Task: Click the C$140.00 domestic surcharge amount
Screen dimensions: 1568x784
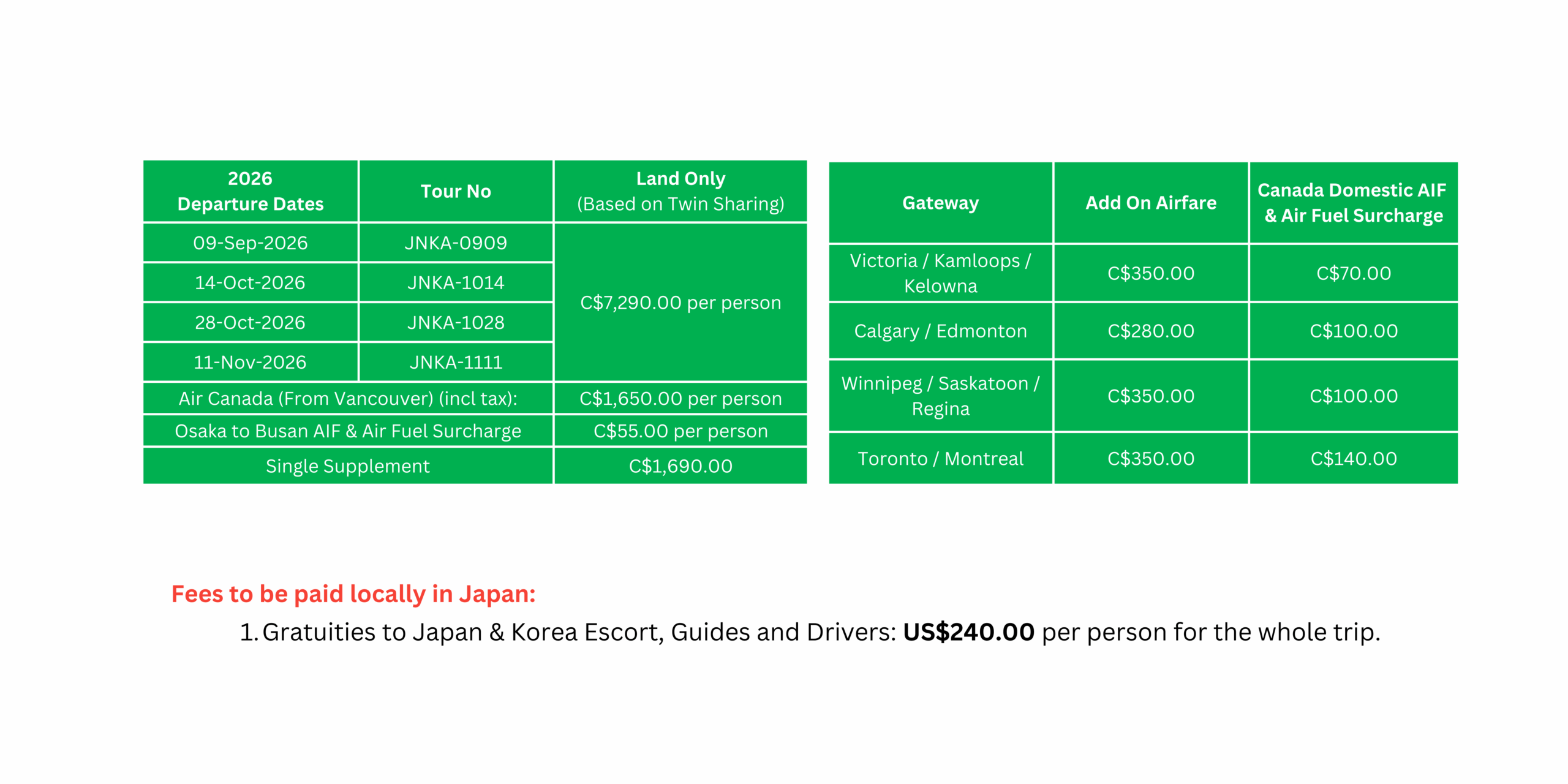Action: pyautogui.click(x=1353, y=459)
